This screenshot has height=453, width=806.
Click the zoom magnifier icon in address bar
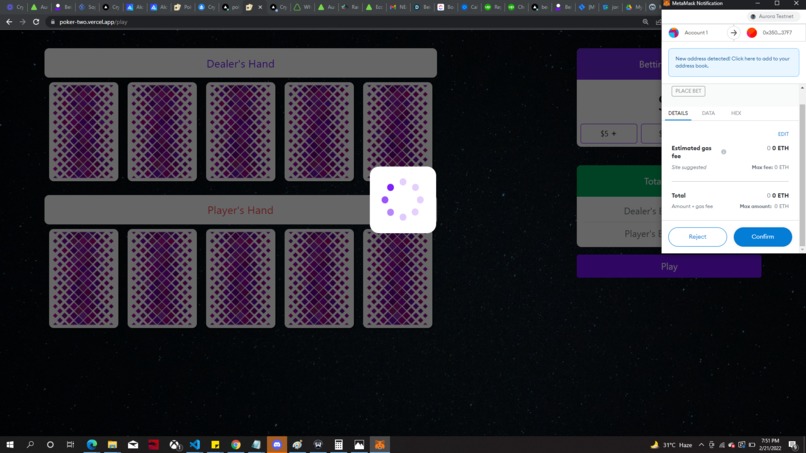[645, 22]
